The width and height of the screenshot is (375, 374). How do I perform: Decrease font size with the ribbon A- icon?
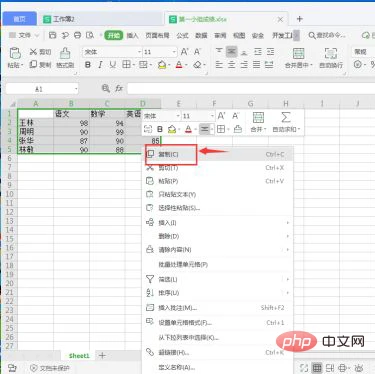pos(197,52)
